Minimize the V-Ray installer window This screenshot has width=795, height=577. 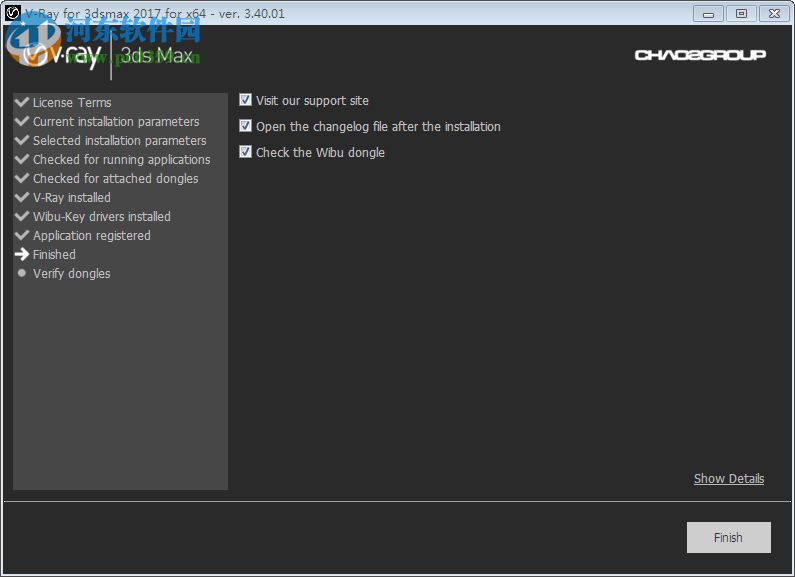708,14
